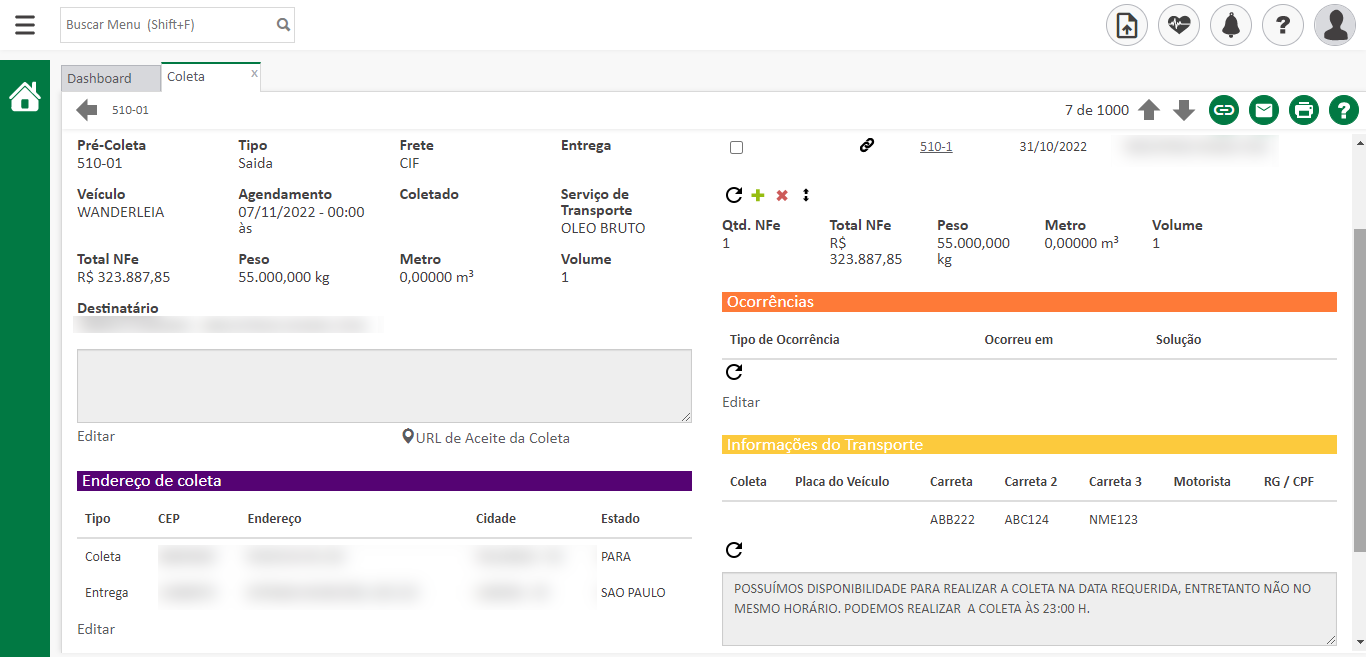The width and height of the screenshot is (1366, 657).
Task: Add a new NFe with plus icon
Action: pyautogui.click(x=758, y=195)
